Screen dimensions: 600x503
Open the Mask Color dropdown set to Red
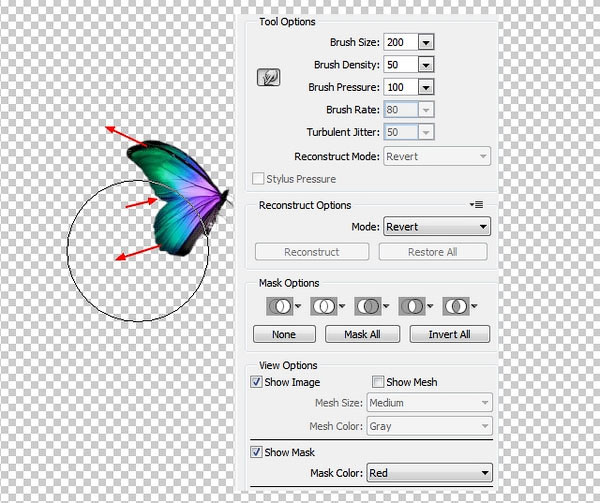coord(430,473)
